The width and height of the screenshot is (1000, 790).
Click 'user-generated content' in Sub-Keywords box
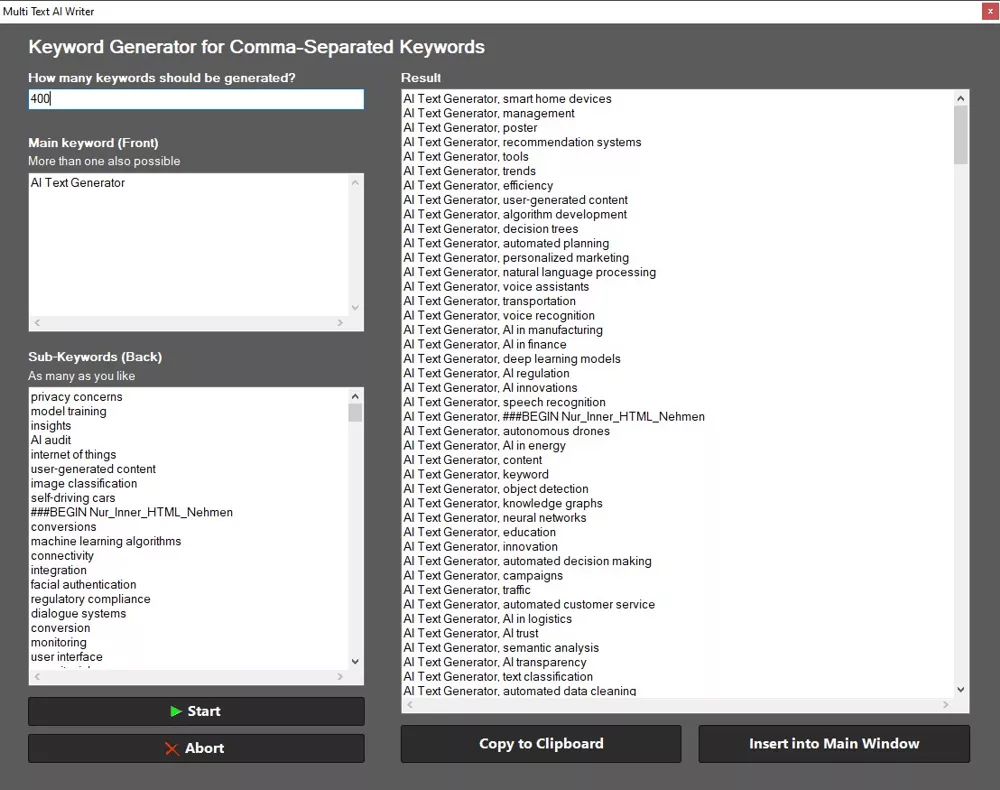tap(93, 469)
